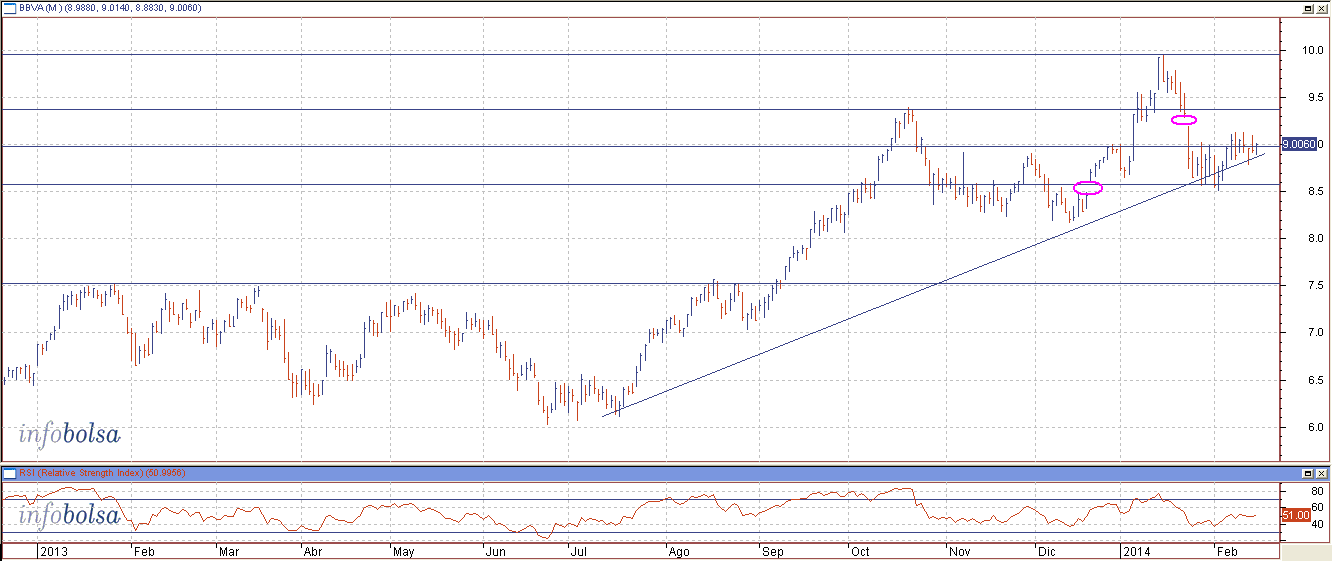The width and height of the screenshot is (1332, 561).
Task: Click the Jul label on time axis
Action: 579,551
